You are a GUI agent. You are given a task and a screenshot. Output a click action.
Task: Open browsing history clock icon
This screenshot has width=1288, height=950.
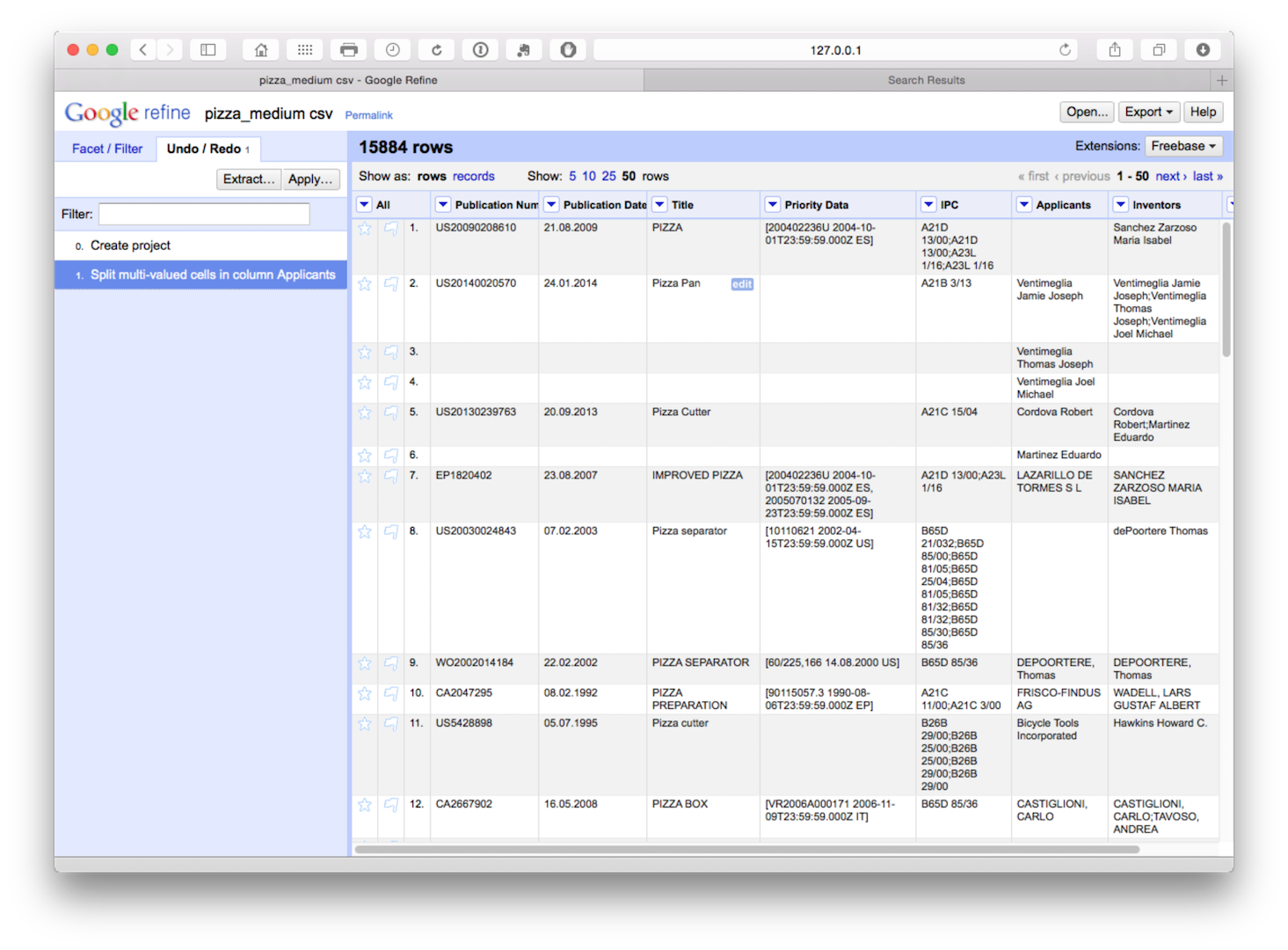(x=393, y=50)
